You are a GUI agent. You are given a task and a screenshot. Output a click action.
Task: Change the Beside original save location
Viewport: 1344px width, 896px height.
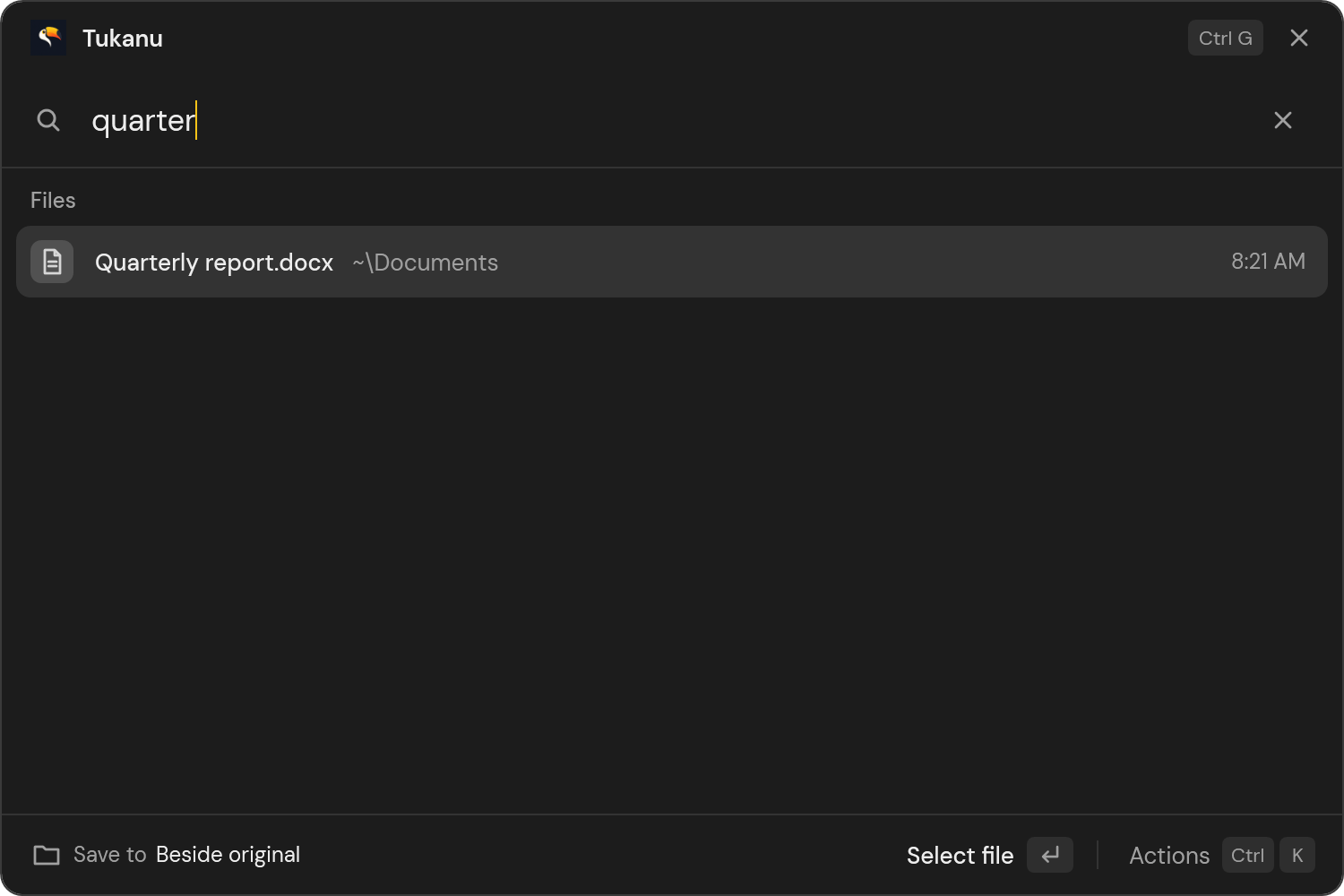coord(228,855)
